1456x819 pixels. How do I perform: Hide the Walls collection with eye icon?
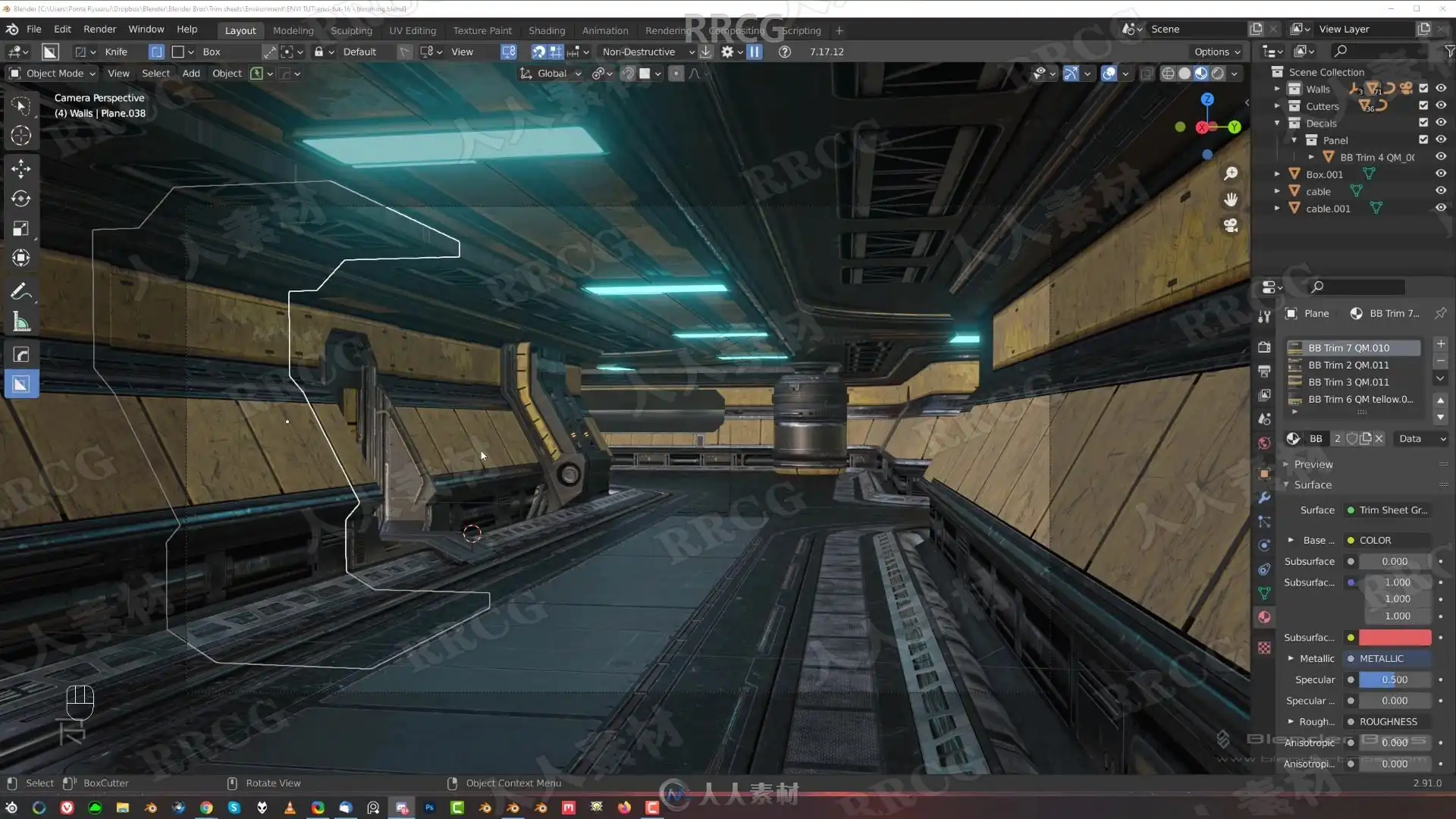coord(1441,89)
